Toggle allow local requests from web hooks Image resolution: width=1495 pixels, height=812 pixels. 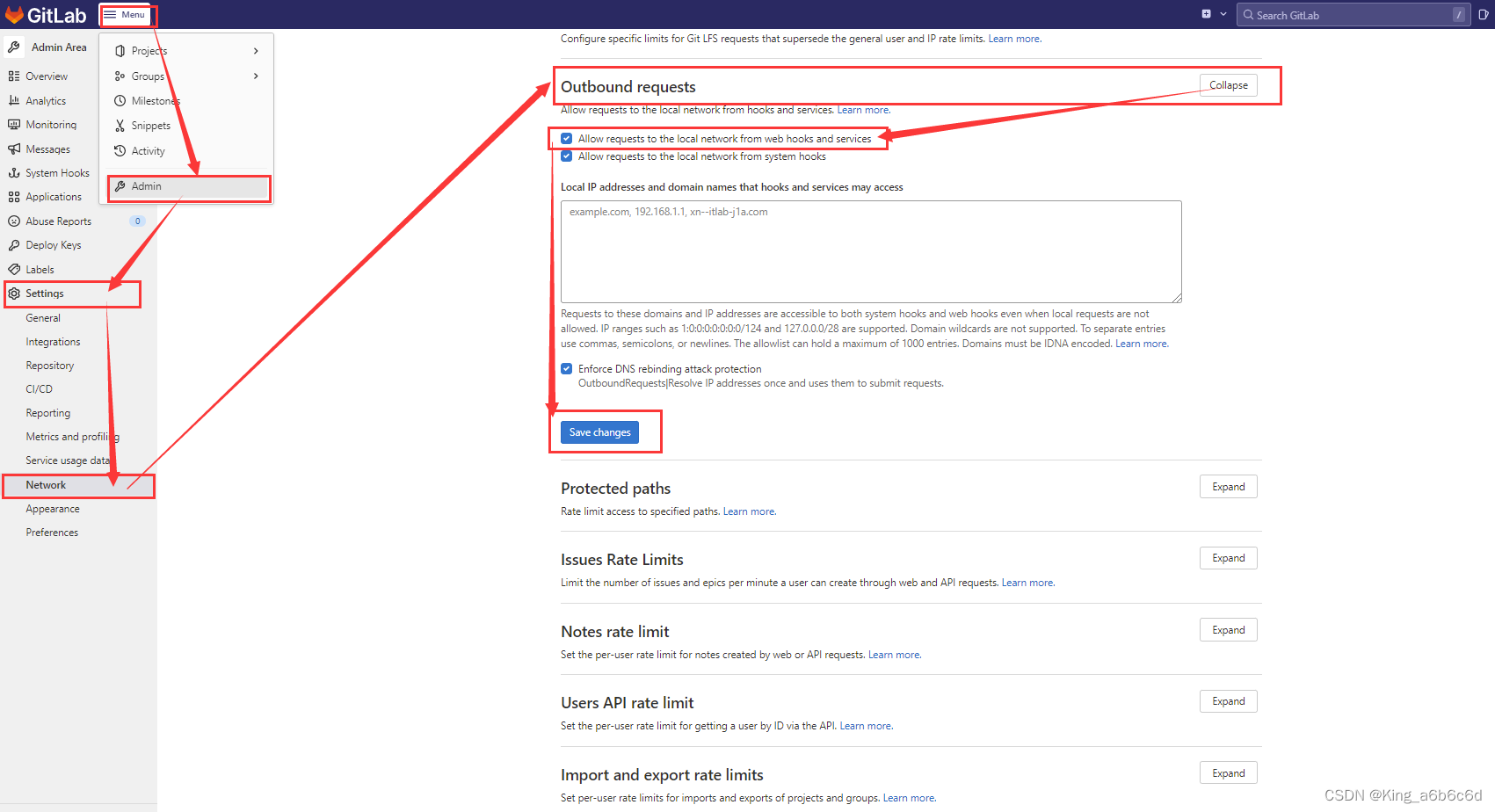click(566, 139)
